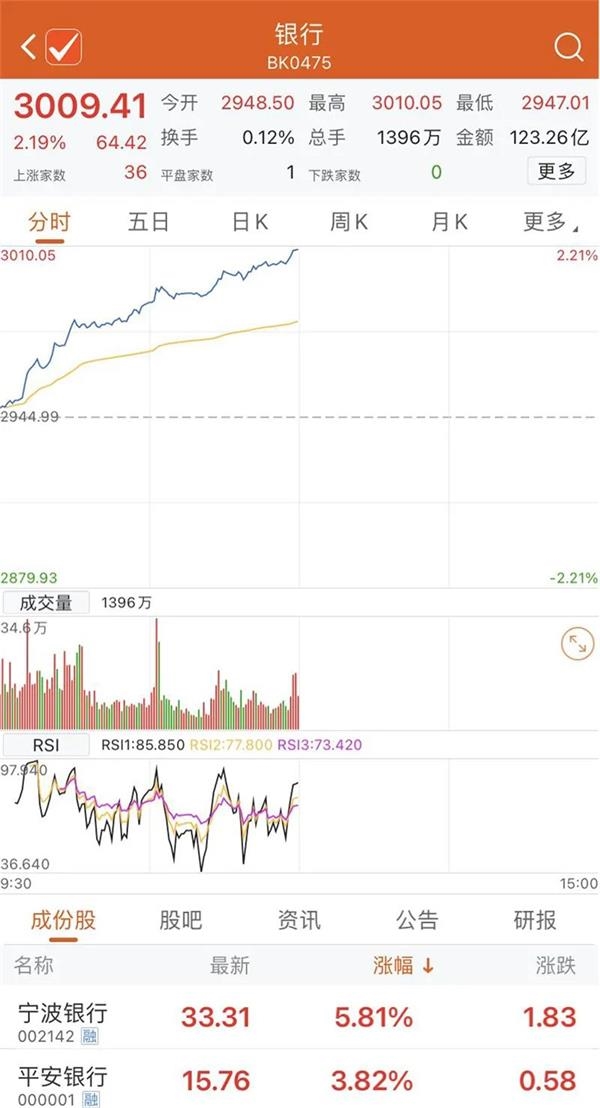
Task: Open the 宁波银行 stock row
Action: (300, 1018)
